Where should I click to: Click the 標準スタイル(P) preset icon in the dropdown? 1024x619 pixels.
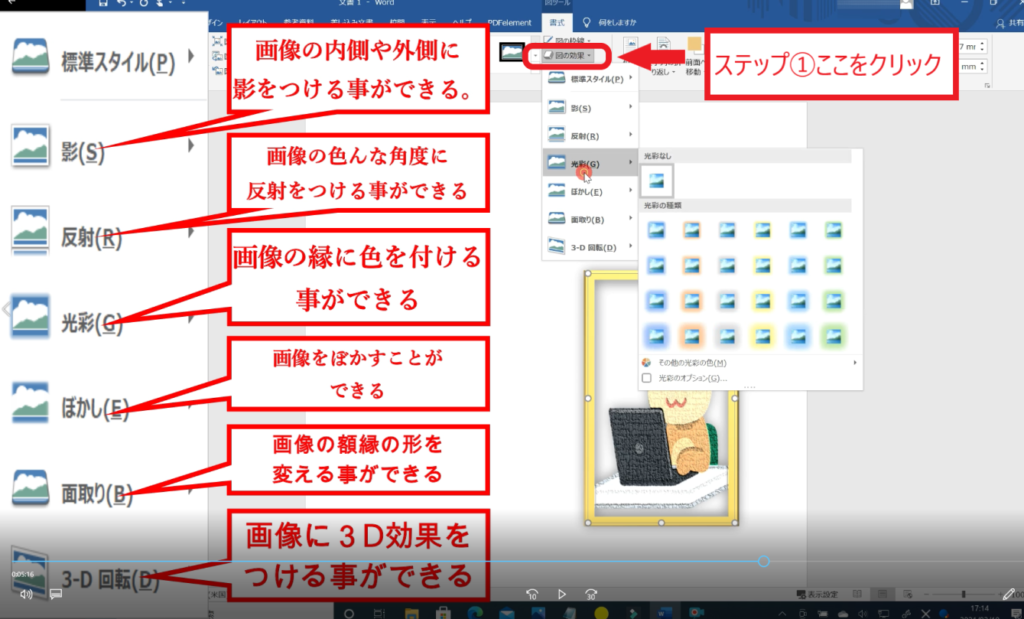click(555, 78)
